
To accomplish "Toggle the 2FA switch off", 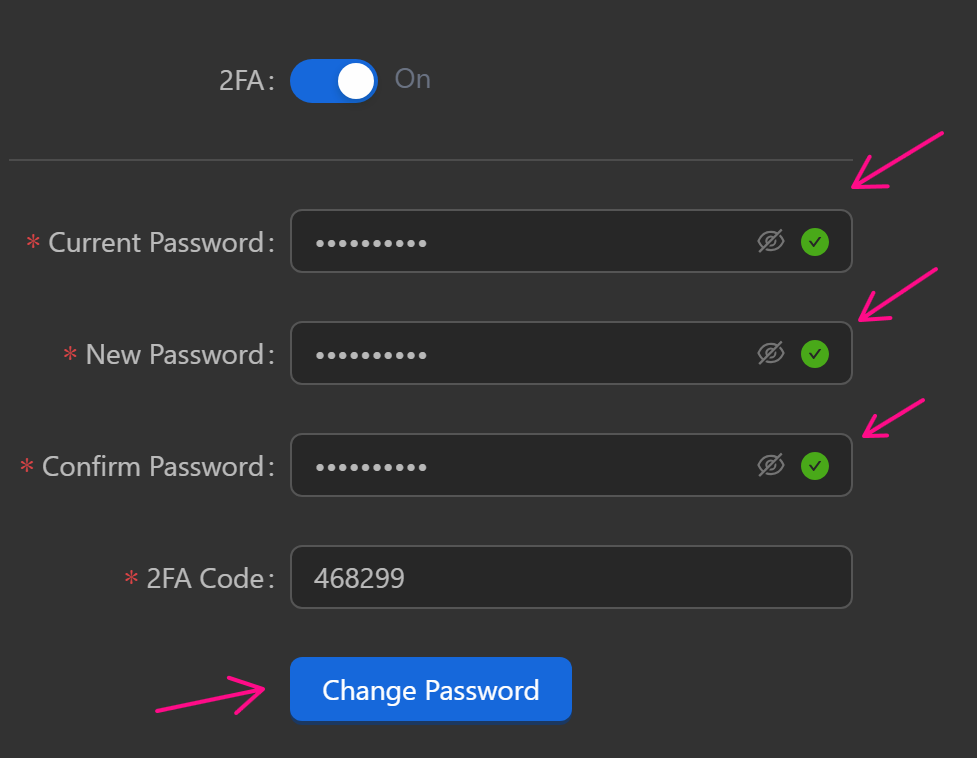I will coord(333,81).
